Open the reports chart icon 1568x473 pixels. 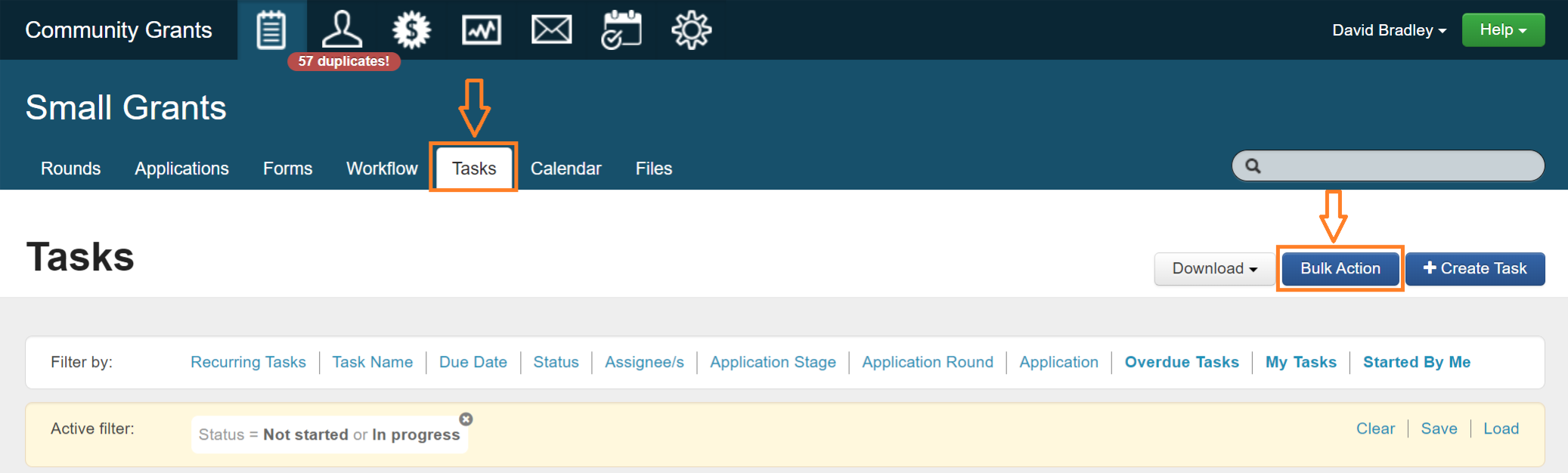482,30
